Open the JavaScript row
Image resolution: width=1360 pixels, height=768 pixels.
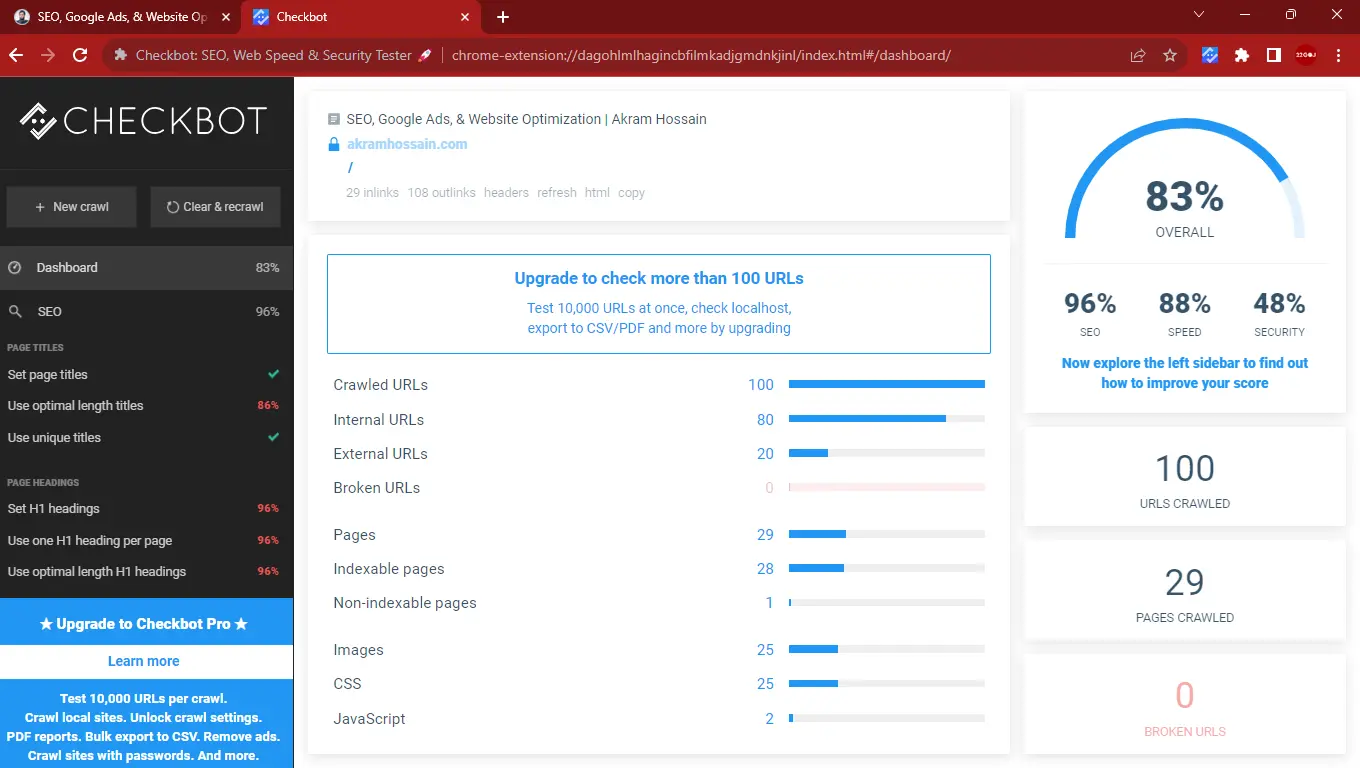click(659, 719)
